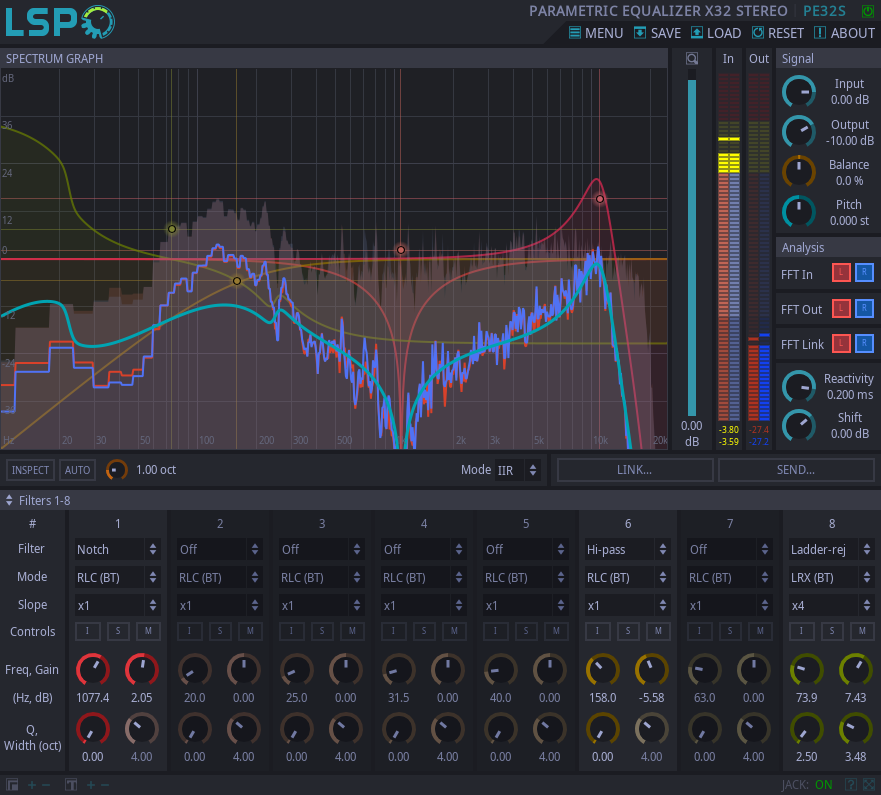Click the green power bypass icon
This screenshot has width=881, height=795.
[x=868, y=11]
